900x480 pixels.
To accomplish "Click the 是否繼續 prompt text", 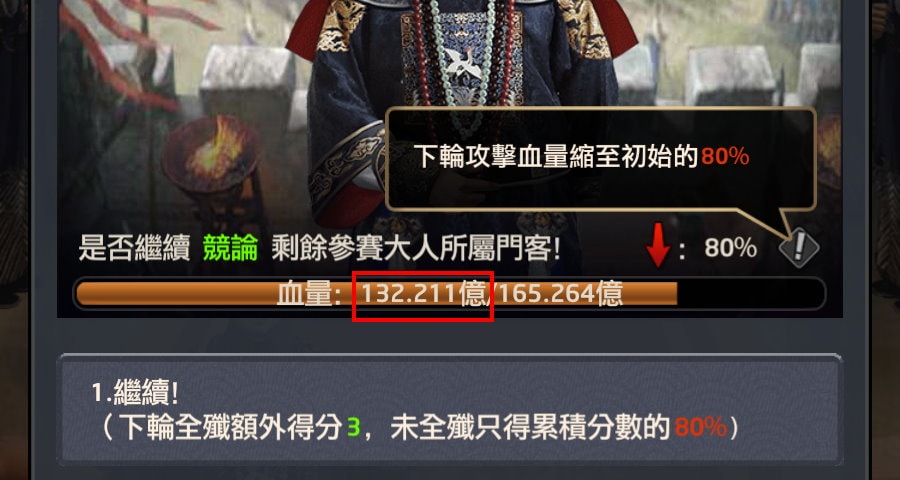I will click(x=134, y=249).
